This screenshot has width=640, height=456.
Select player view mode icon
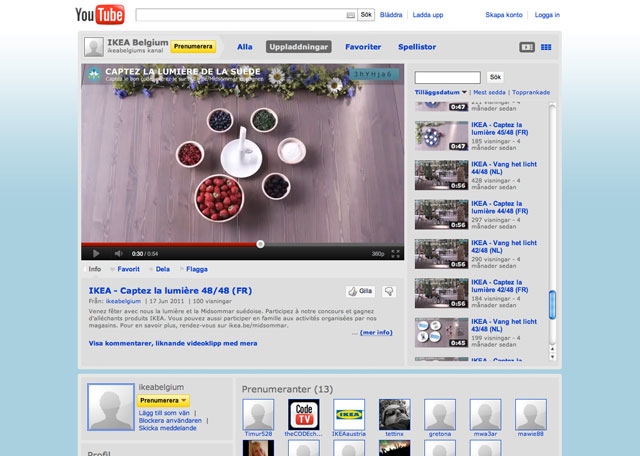(x=527, y=47)
